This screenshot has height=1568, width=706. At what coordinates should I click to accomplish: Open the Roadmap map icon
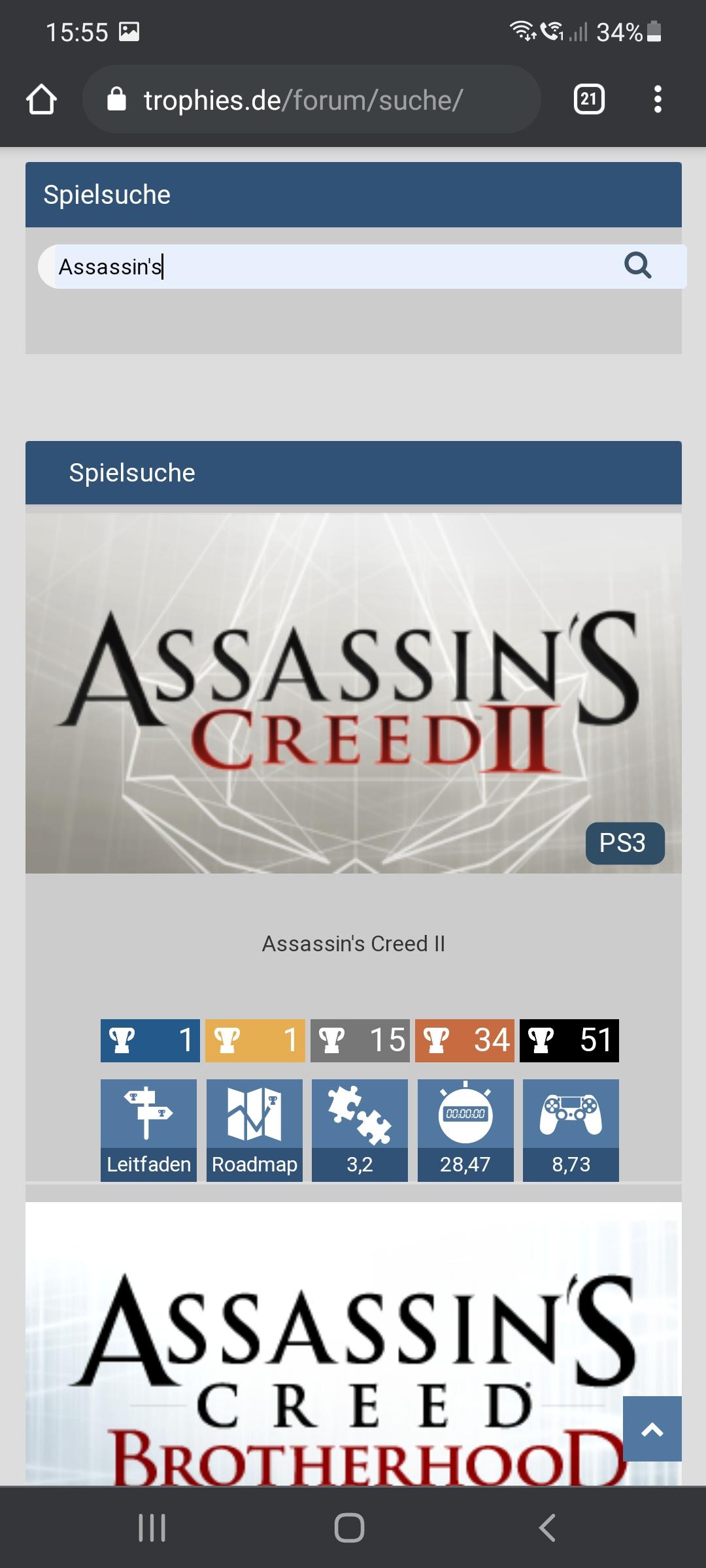coord(254,1130)
